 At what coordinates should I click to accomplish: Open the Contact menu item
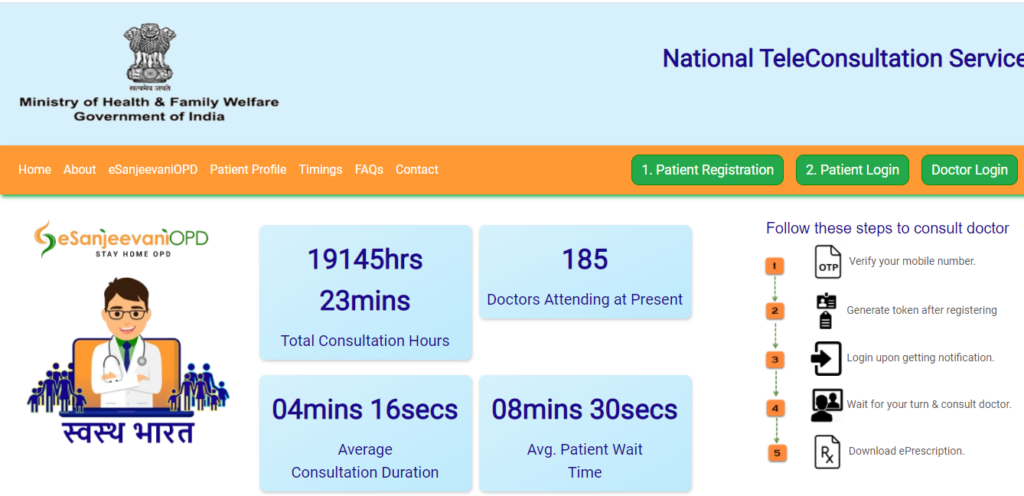(417, 170)
